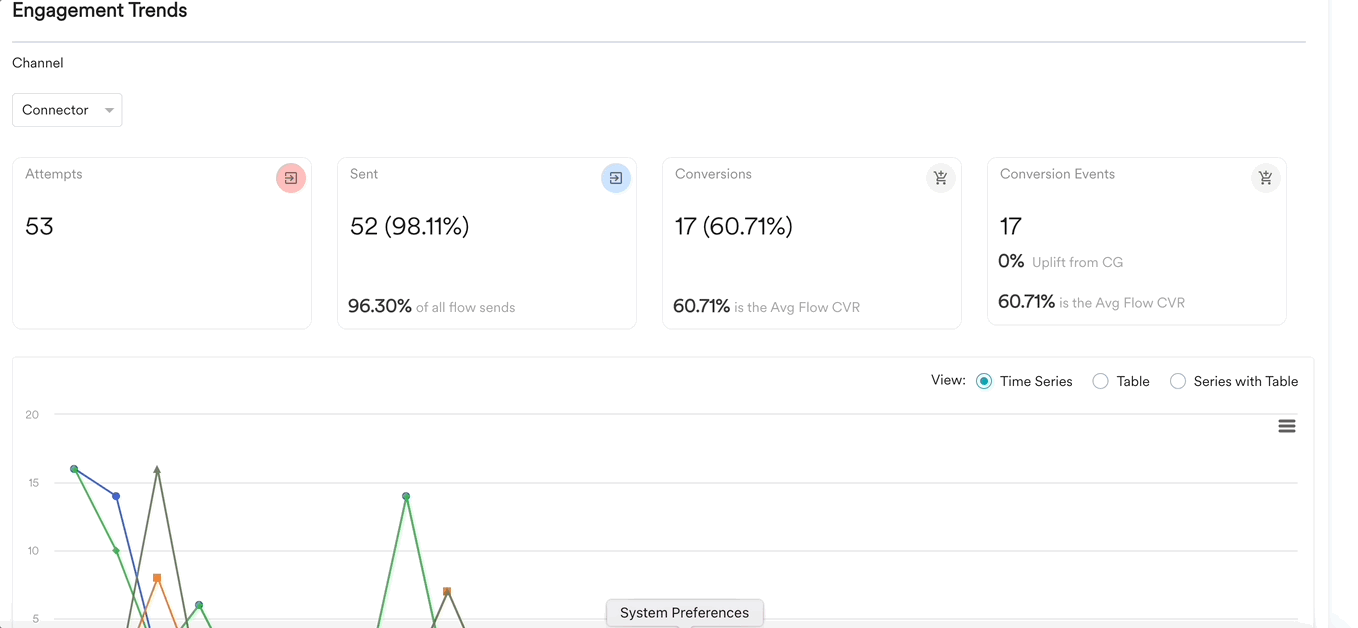Open the chart context menu via hamburger icon
Screen dimensions: 1358x628
1287,425
